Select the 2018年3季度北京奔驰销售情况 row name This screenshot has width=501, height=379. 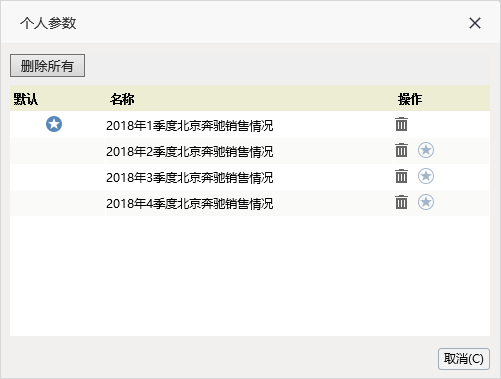tap(190, 178)
